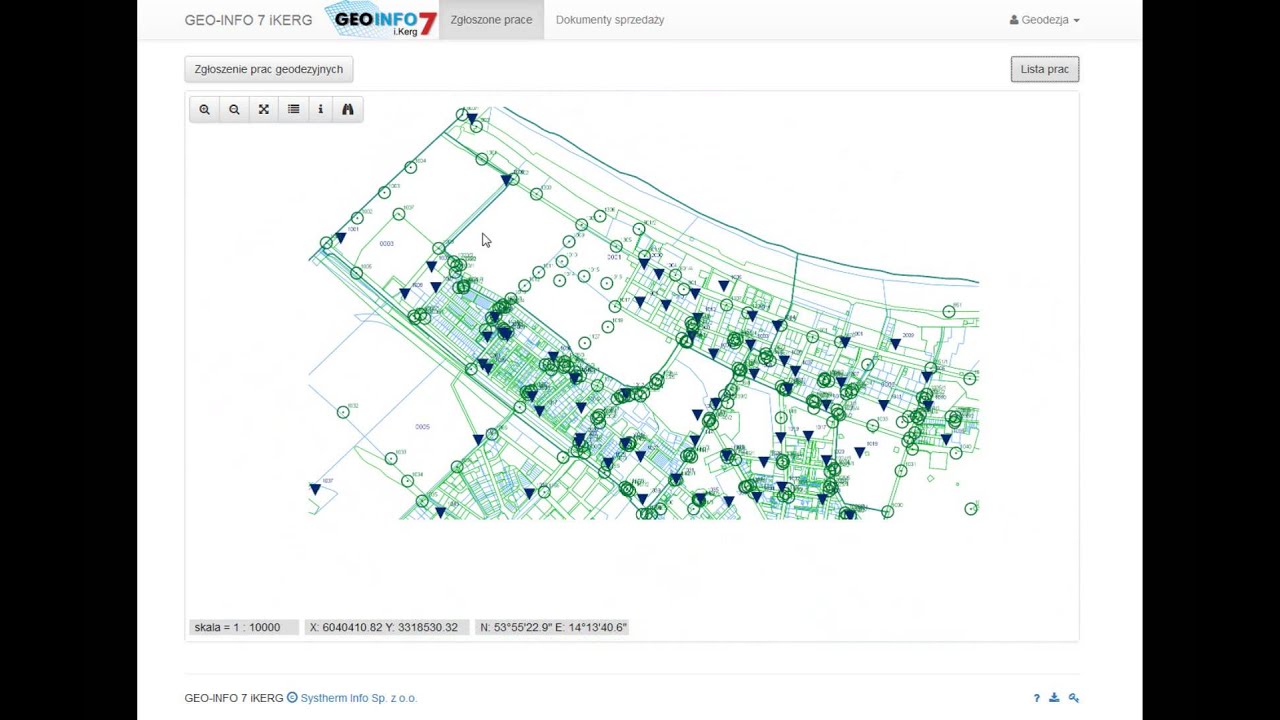The height and width of the screenshot is (720, 1280).
Task: Open Dokumenty sprzedaży tab
Action: pyautogui.click(x=610, y=20)
